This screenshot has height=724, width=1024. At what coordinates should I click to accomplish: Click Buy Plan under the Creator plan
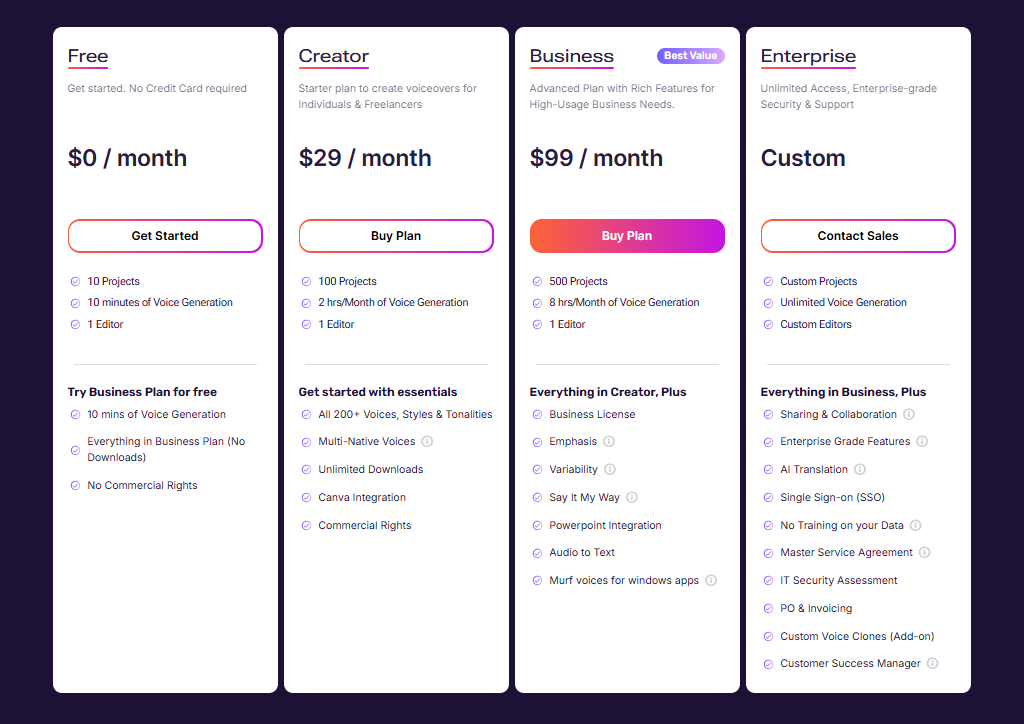396,236
